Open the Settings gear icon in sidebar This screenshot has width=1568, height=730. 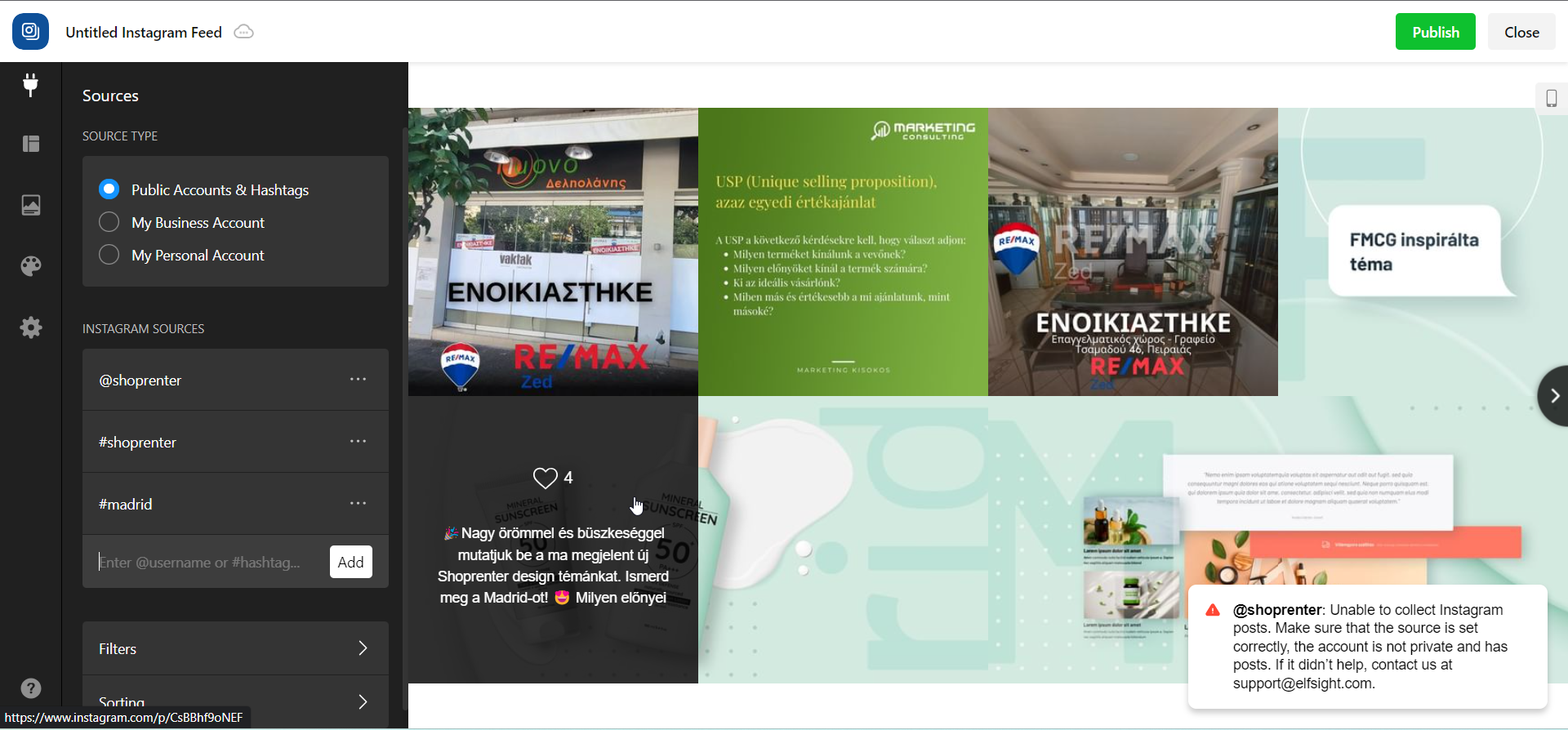point(31,327)
